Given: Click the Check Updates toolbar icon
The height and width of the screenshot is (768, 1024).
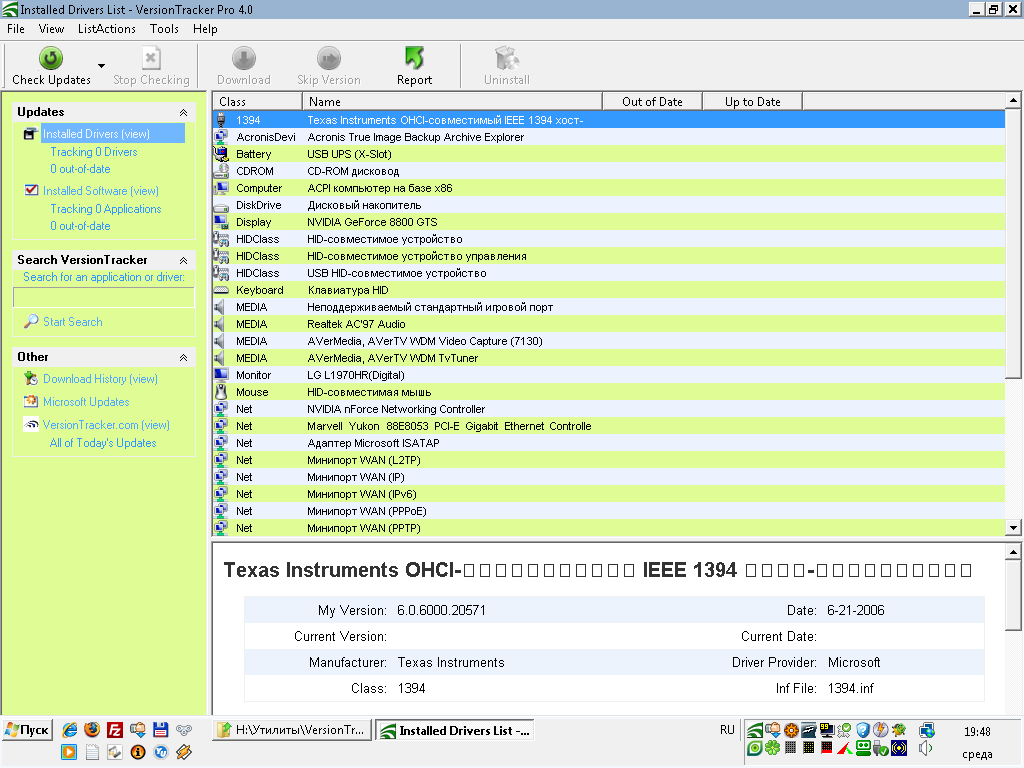Looking at the screenshot, I should [51, 59].
